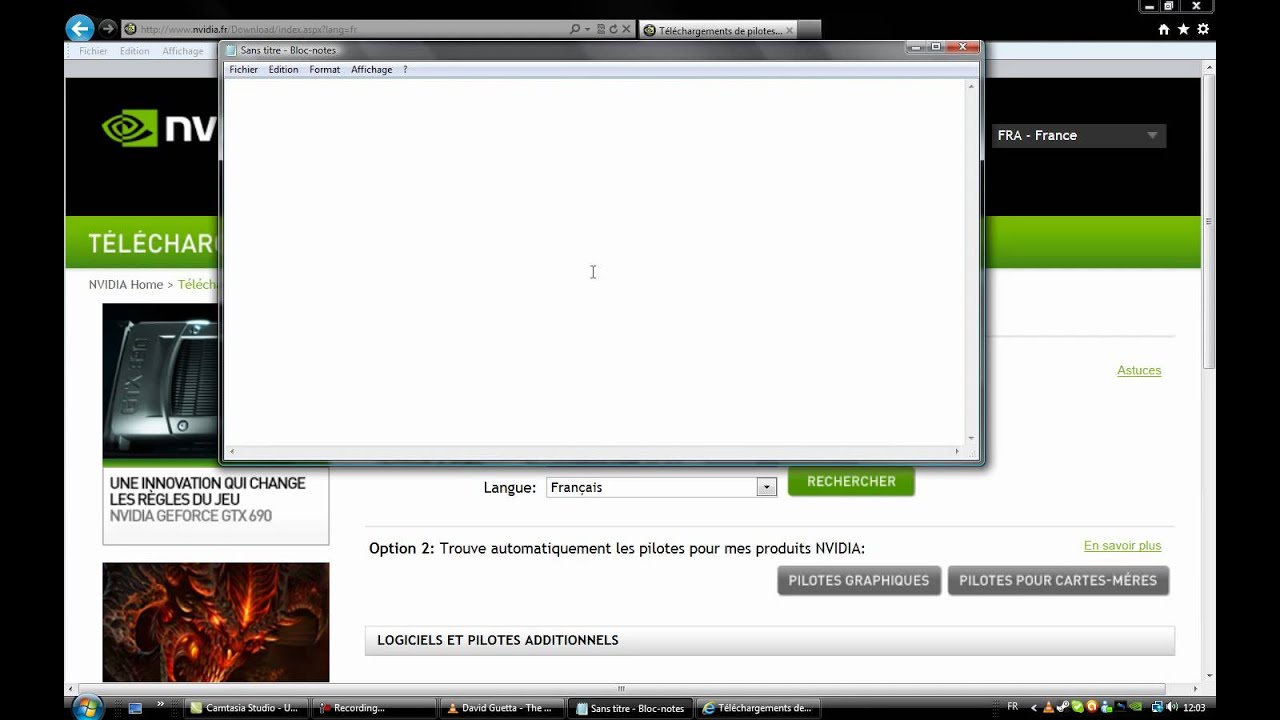This screenshot has height=720, width=1280.
Task: Open the En savoir plus link
Action: (1122, 545)
